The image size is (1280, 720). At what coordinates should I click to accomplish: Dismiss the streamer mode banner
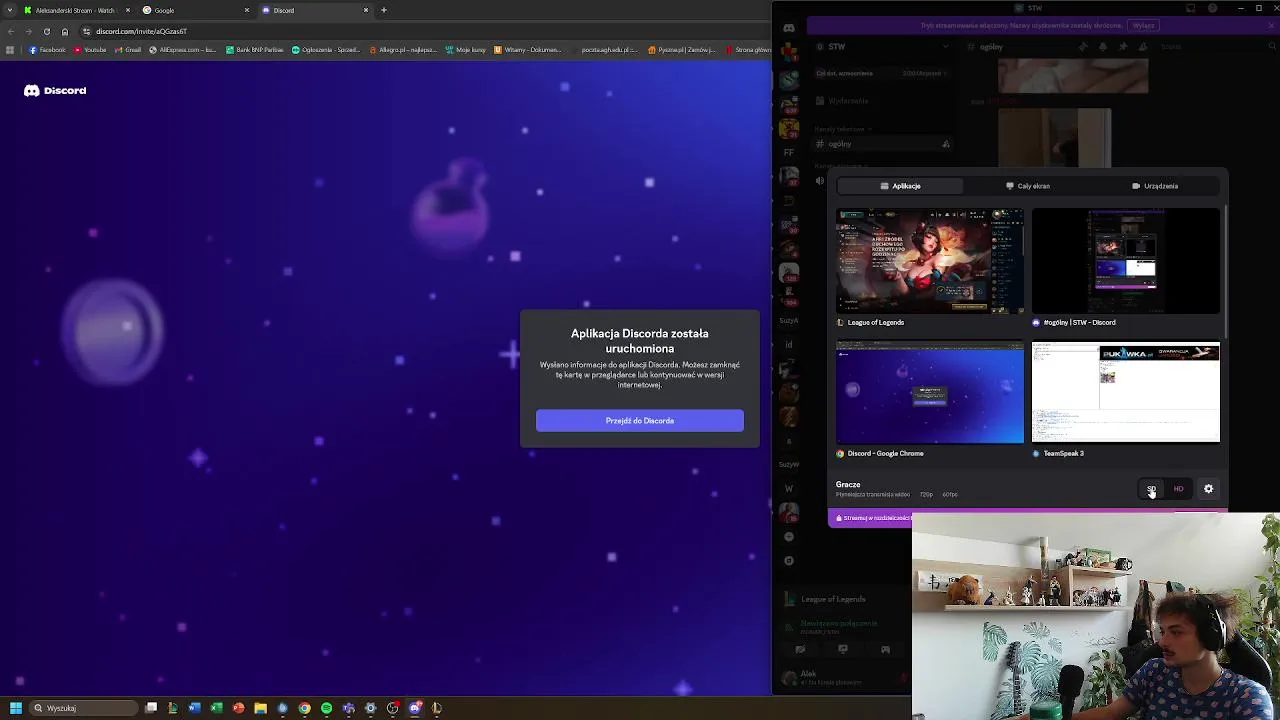pyautogui.click(x=1269, y=26)
